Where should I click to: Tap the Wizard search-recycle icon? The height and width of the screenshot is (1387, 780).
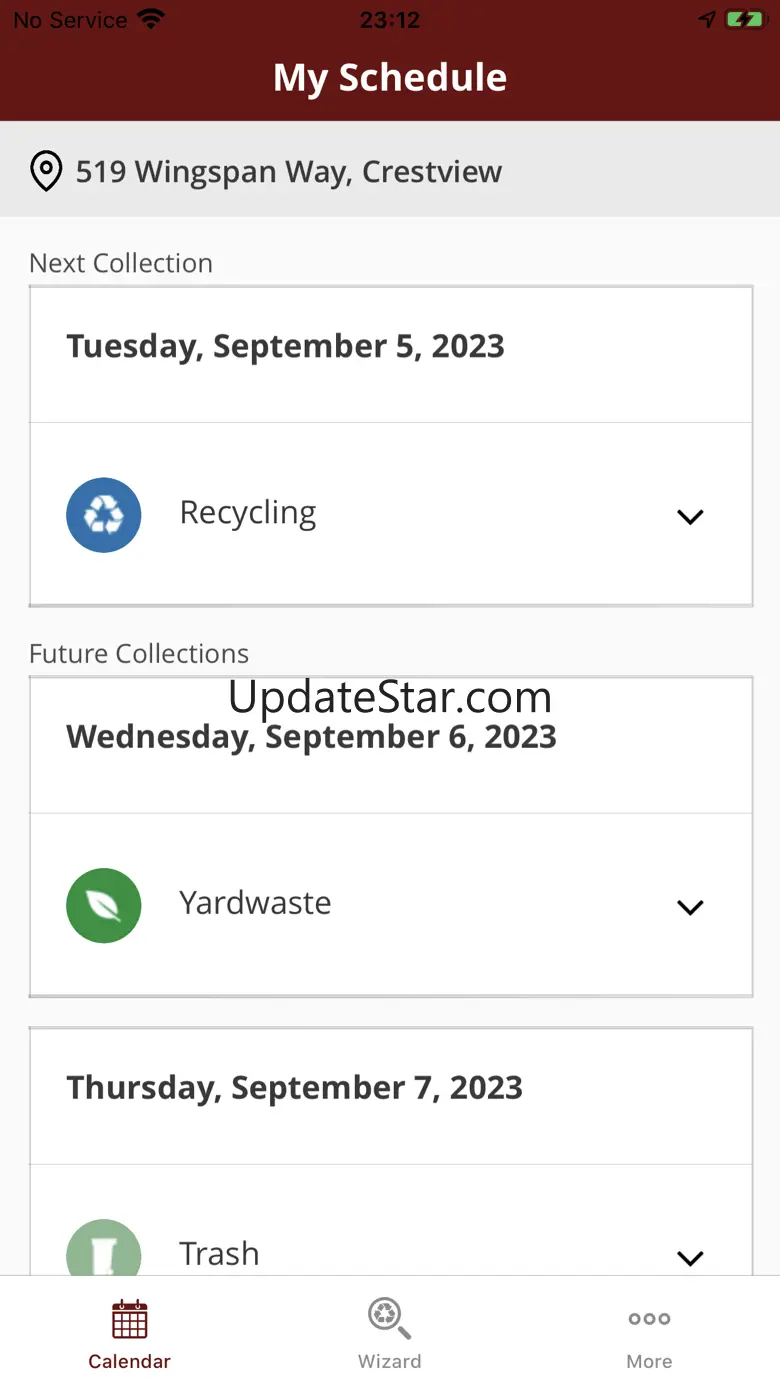point(389,1318)
